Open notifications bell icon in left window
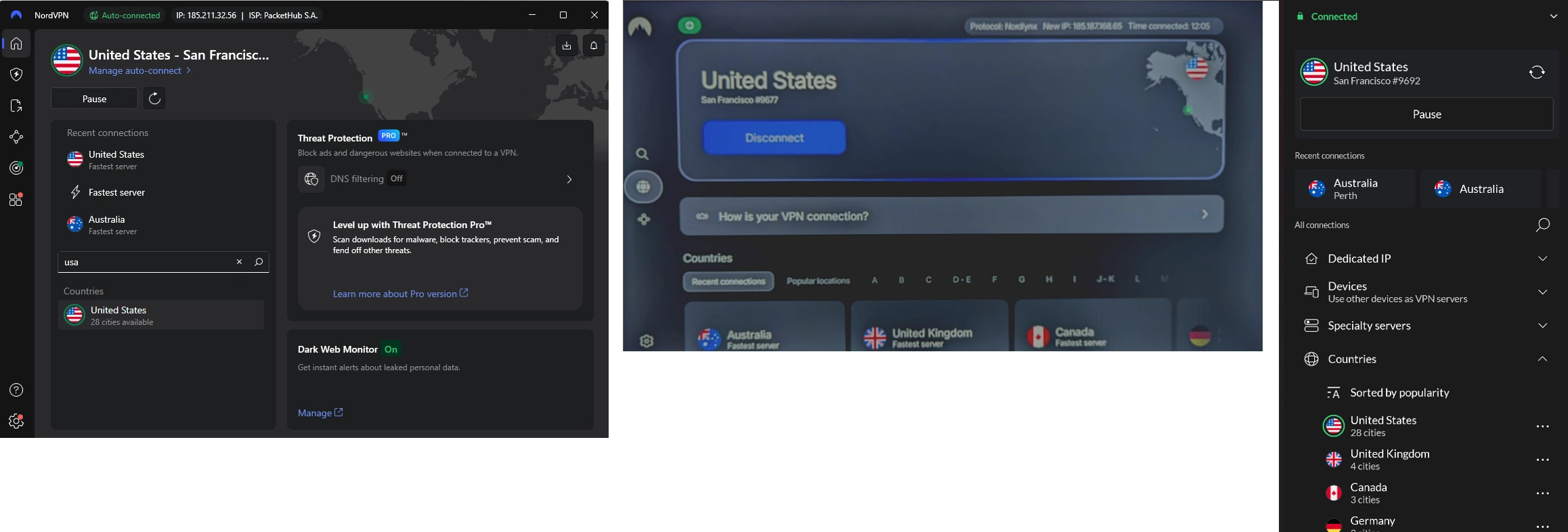This screenshot has width=1568, height=532. click(x=594, y=45)
